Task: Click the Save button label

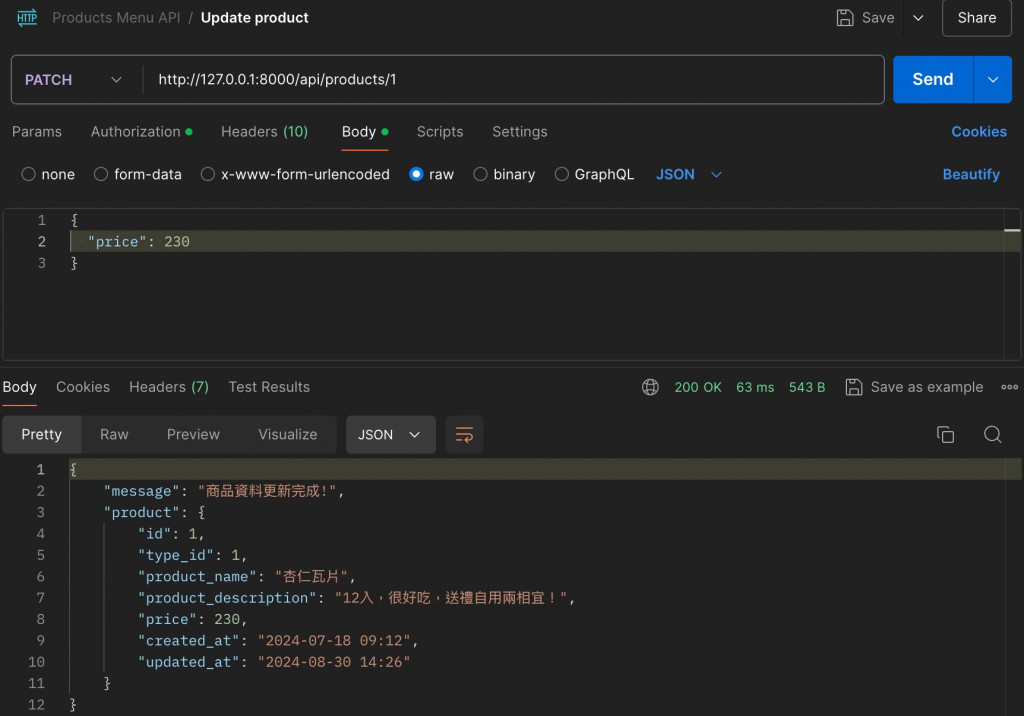Action: click(878, 18)
